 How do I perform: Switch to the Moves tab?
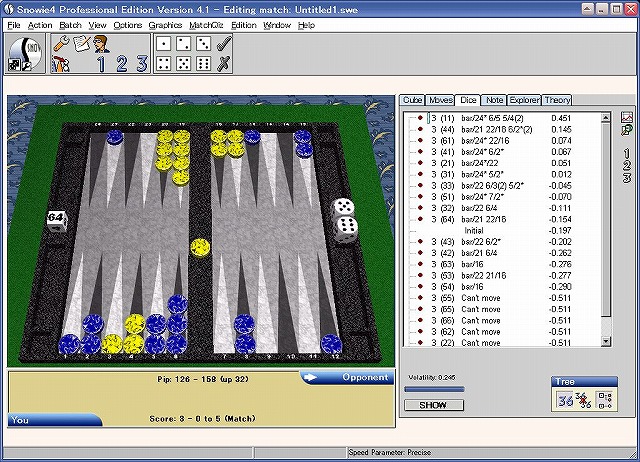coord(440,100)
